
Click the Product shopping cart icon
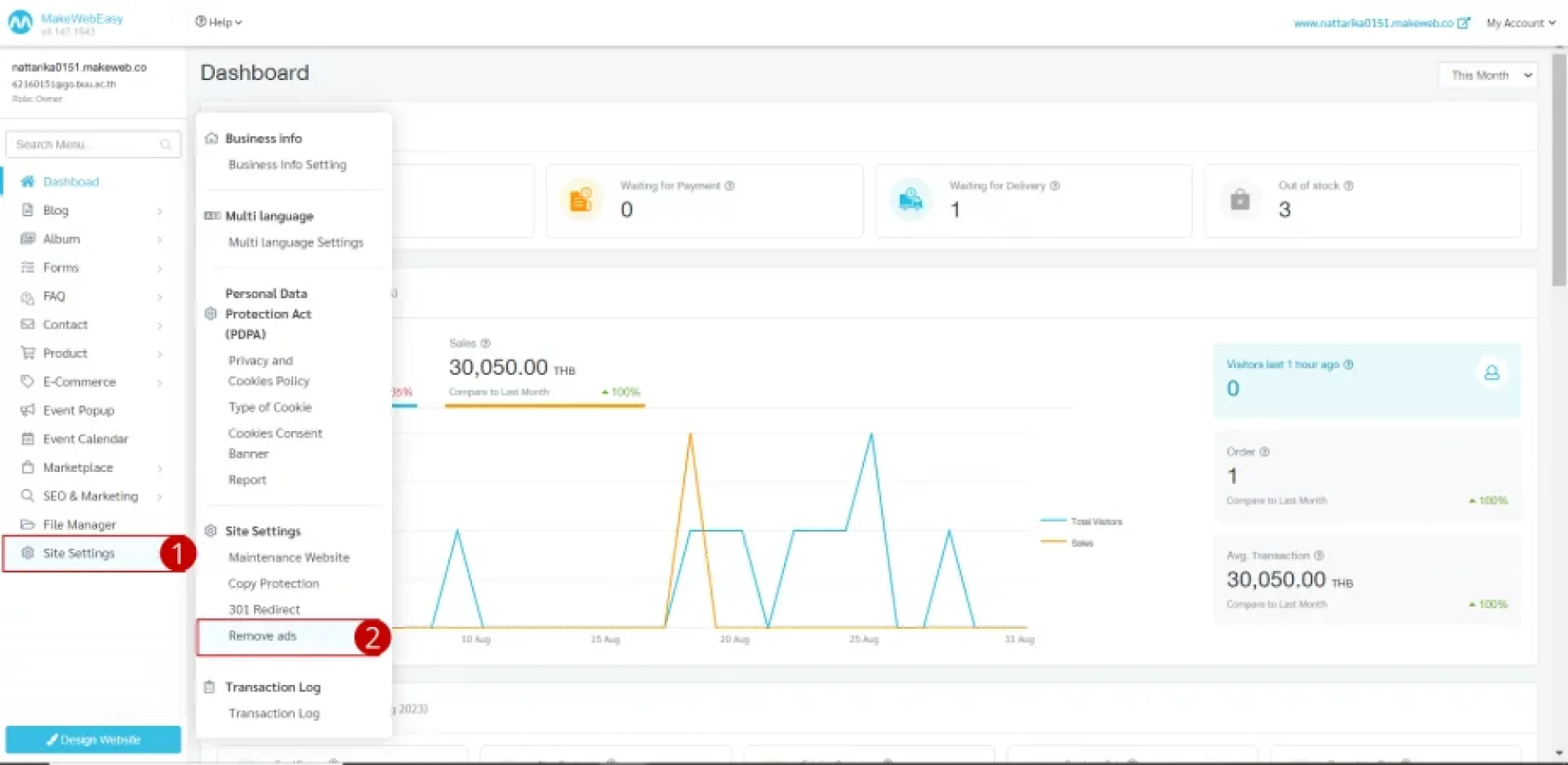(x=28, y=353)
